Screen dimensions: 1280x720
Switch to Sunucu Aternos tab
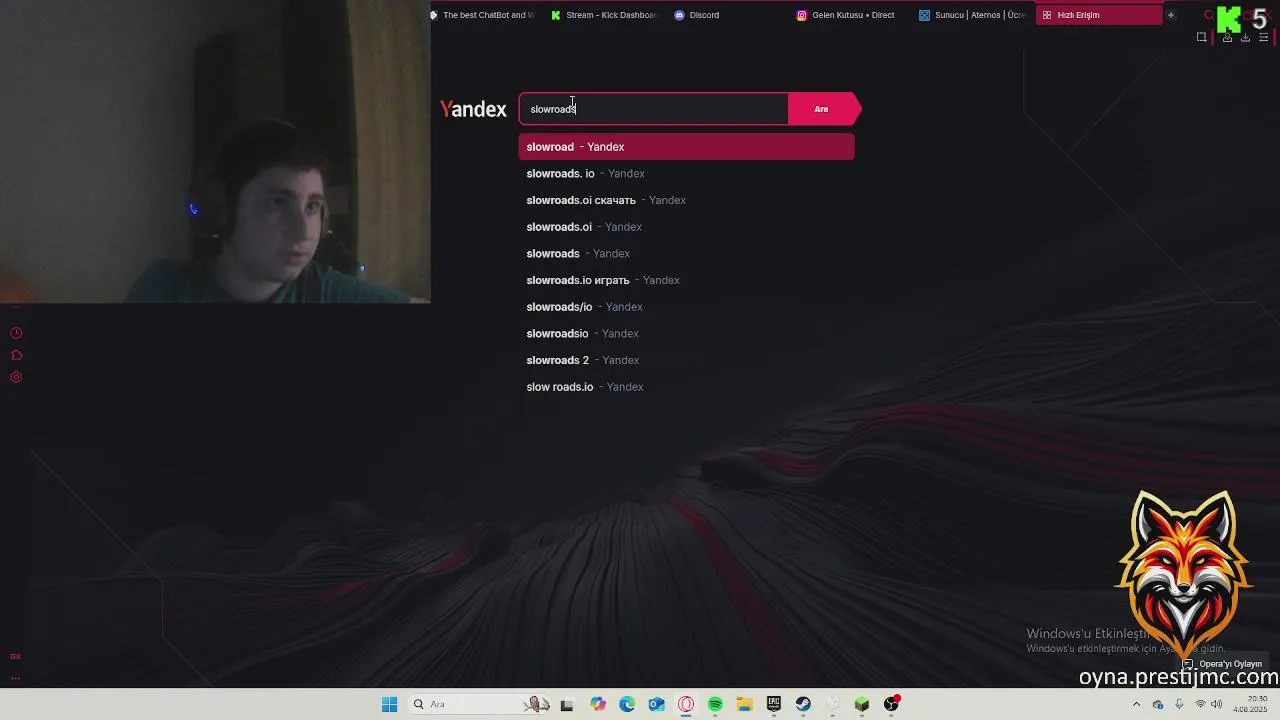(971, 15)
